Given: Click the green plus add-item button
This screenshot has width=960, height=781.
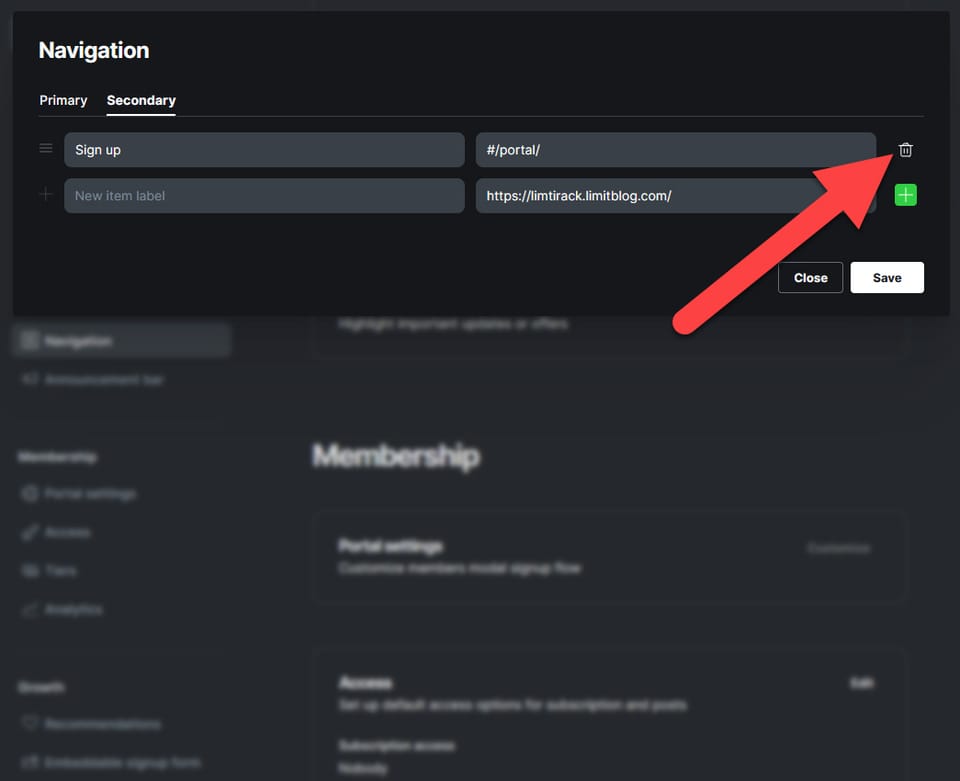Looking at the screenshot, I should 906,195.
